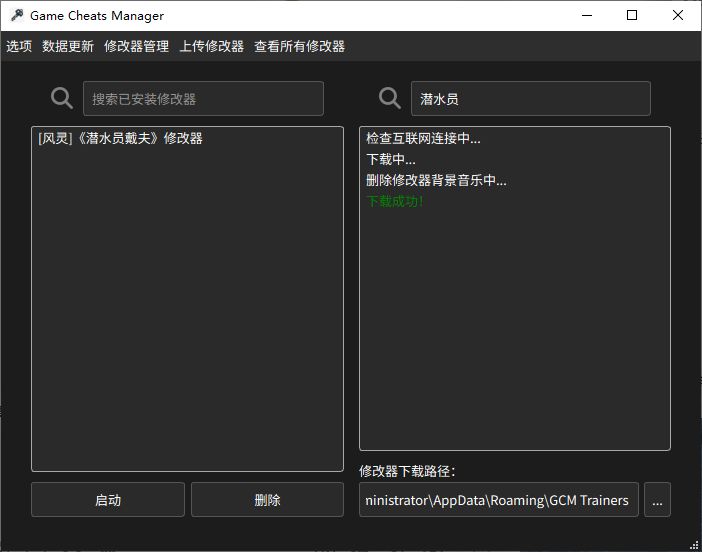The width and height of the screenshot is (702, 552).
Task: Focus the 搜索已安装修改器 search field
Action: (203, 98)
